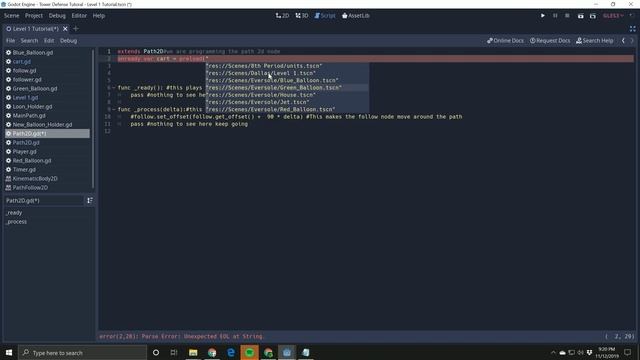Open the GLES3 renderer dropdown
Image resolution: width=640 pixels, height=360 pixels.
tap(613, 16)
